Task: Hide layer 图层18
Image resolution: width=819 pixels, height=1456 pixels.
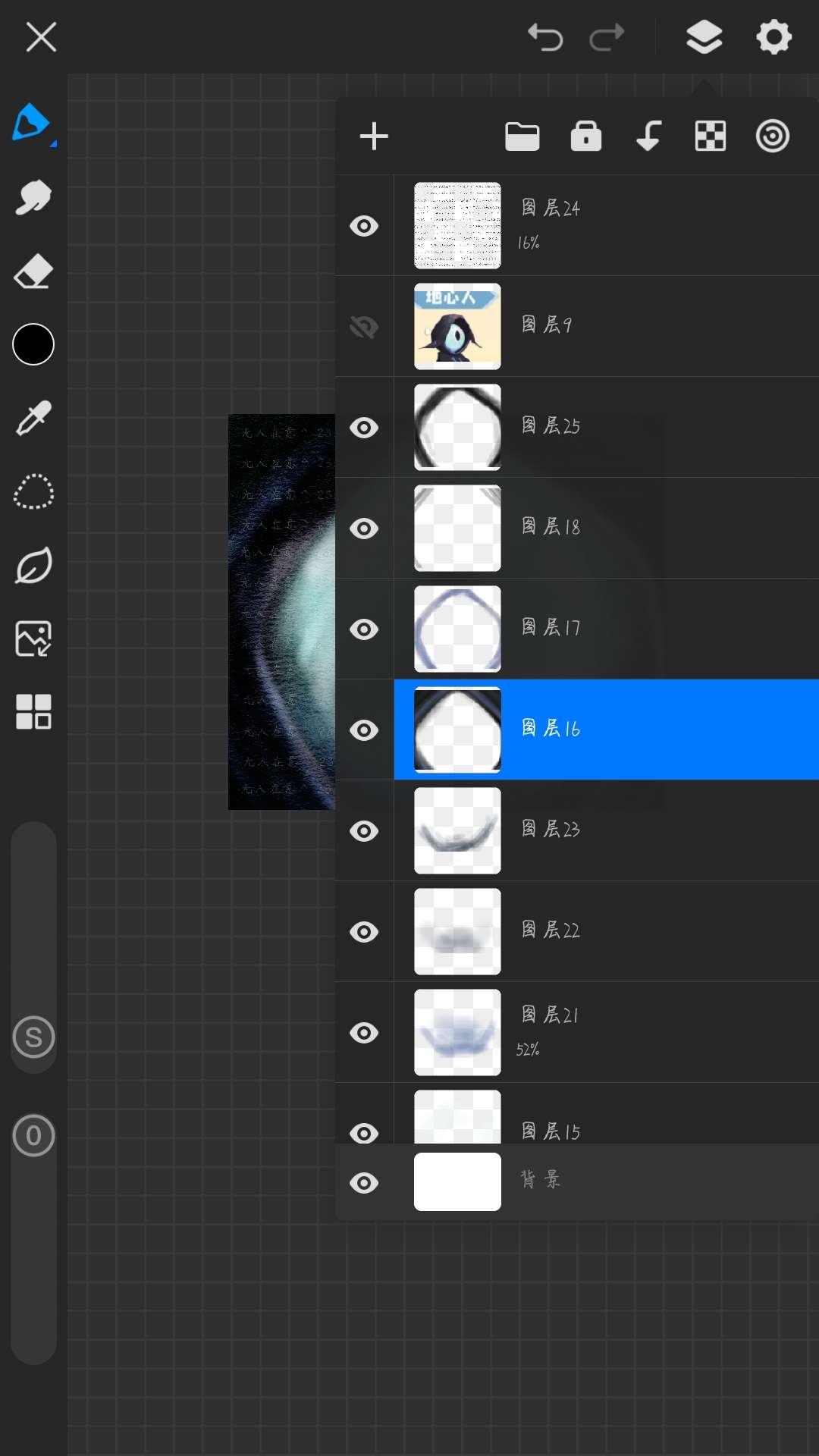Action: [364, 529]
